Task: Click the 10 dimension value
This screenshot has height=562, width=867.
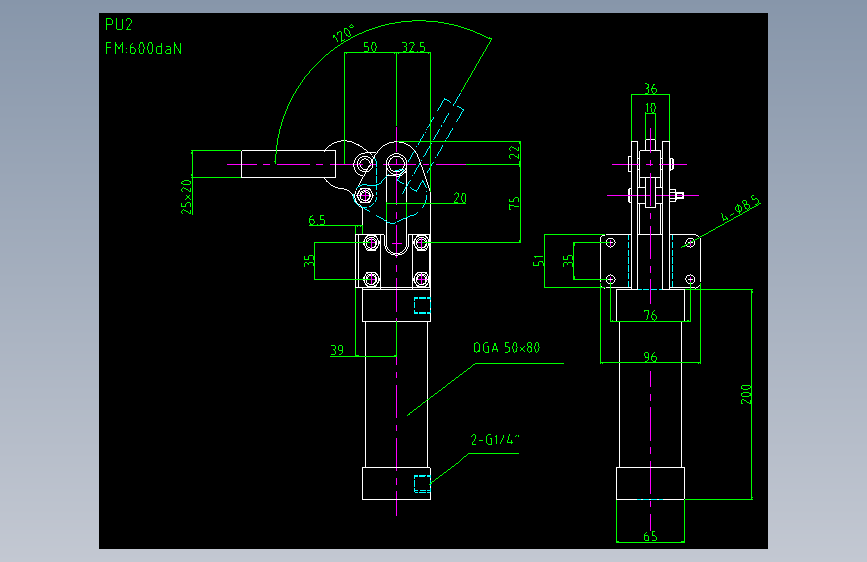Action: [x=651, y=108]
